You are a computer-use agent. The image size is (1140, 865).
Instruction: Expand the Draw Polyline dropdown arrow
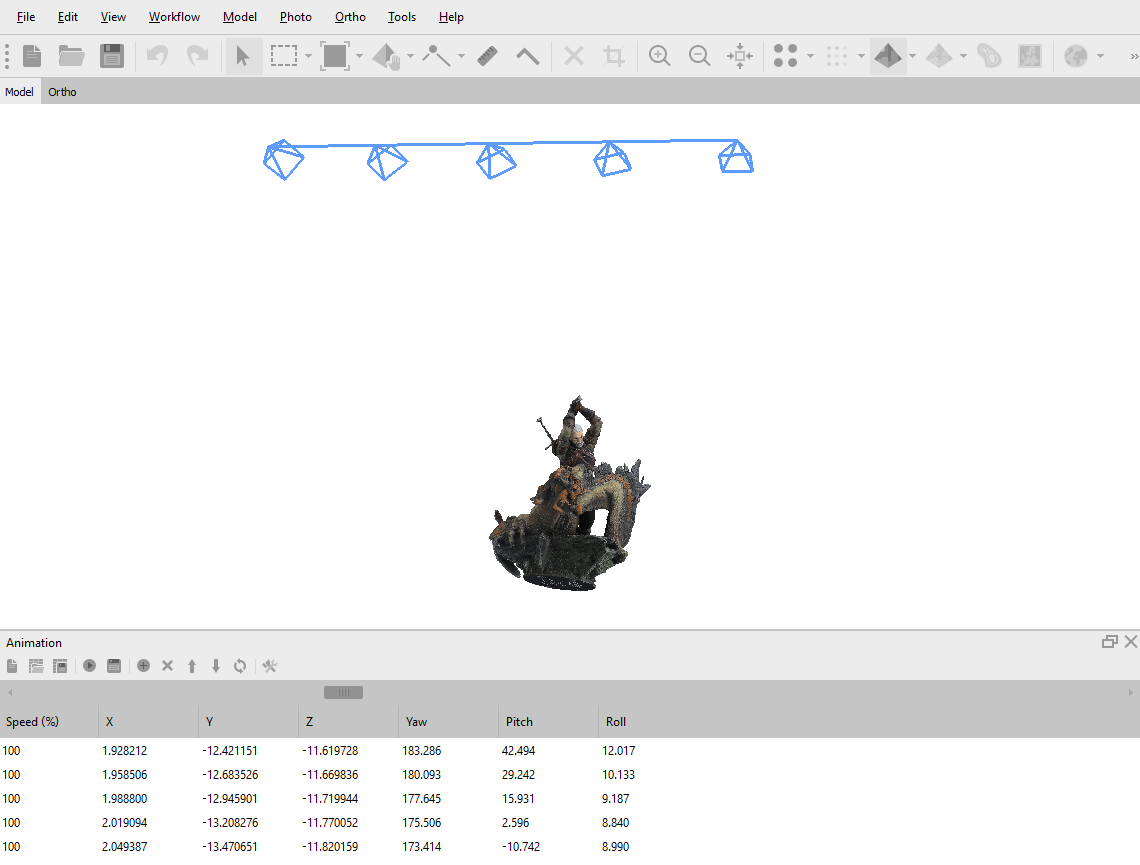pos(462,56)
